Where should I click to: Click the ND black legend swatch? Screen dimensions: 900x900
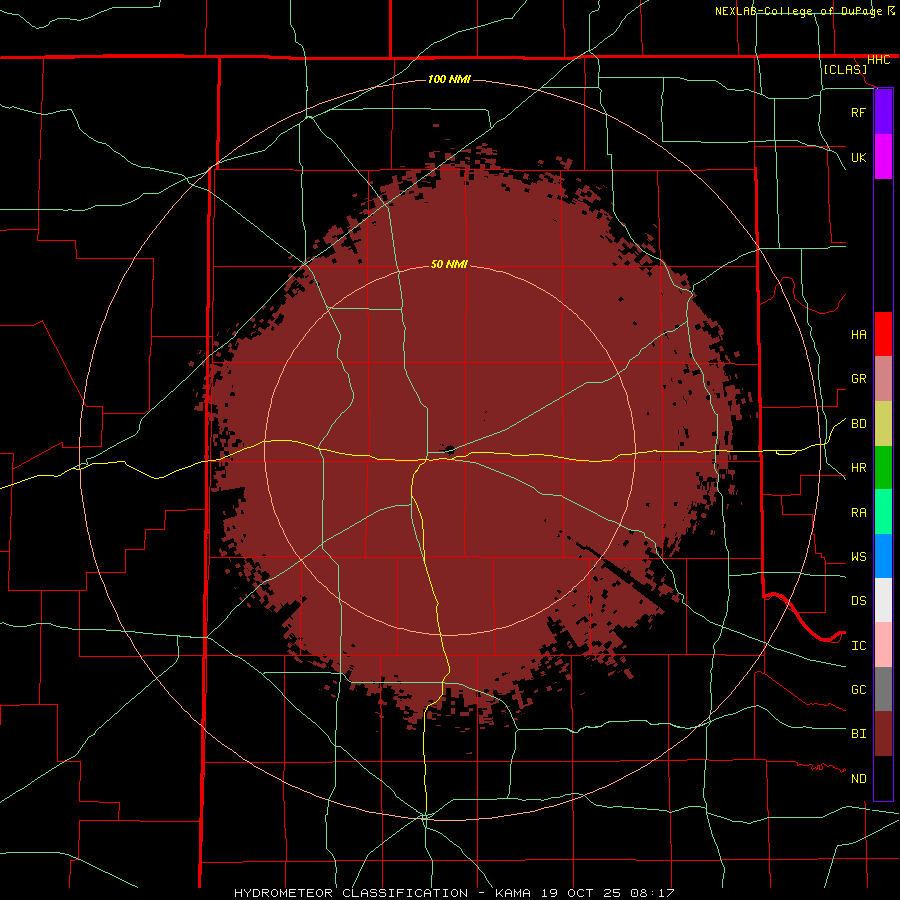(883, 778)
